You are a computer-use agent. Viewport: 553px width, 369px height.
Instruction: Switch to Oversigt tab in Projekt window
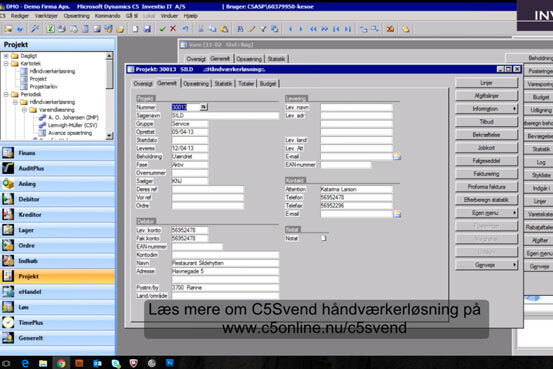(142, 84)
